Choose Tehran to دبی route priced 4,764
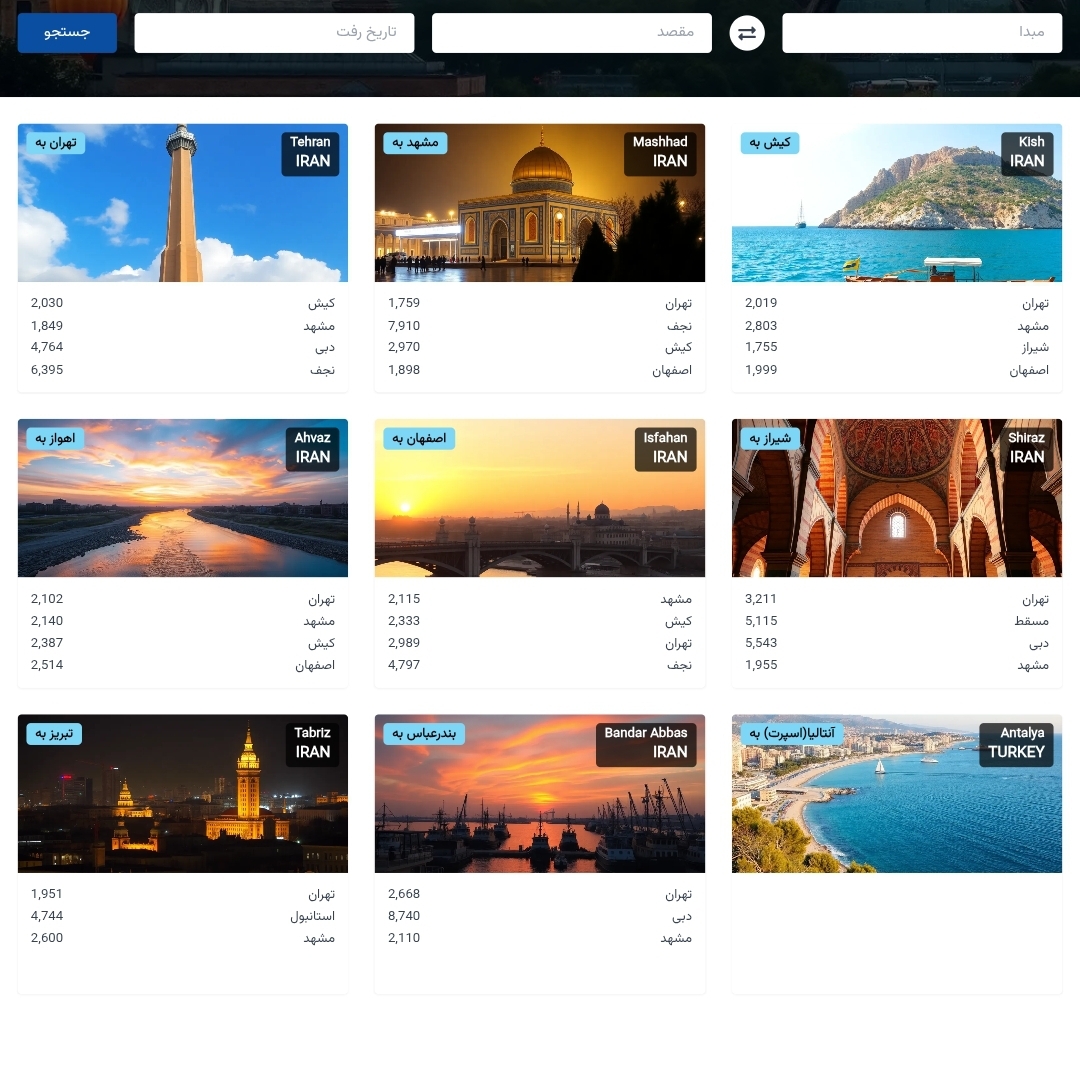Image resolution: width=1080 pixels, height=1067 pixels. click(x=183, y=347)
